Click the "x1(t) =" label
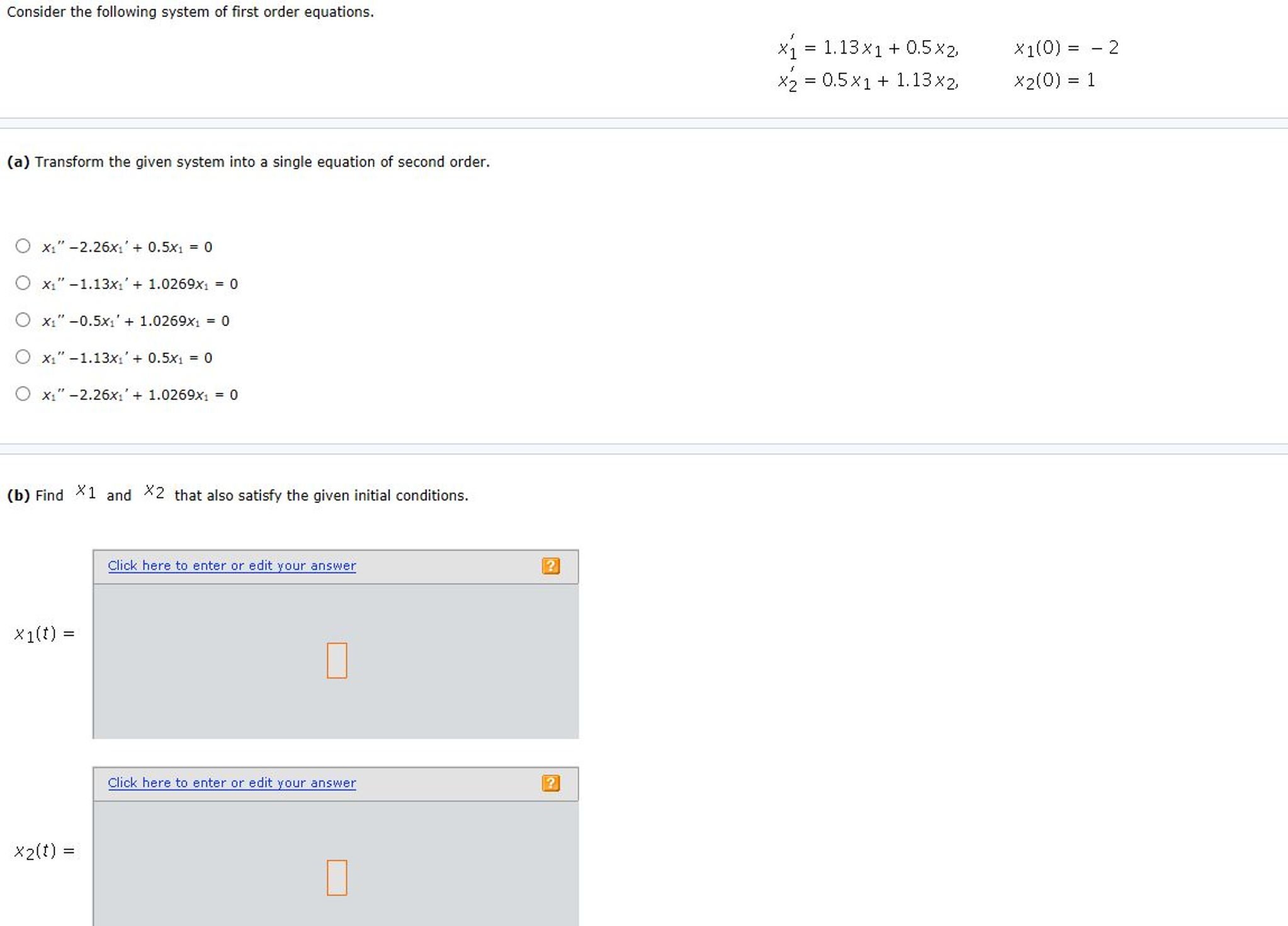The image size is (1288, 926). click(45, 633)
